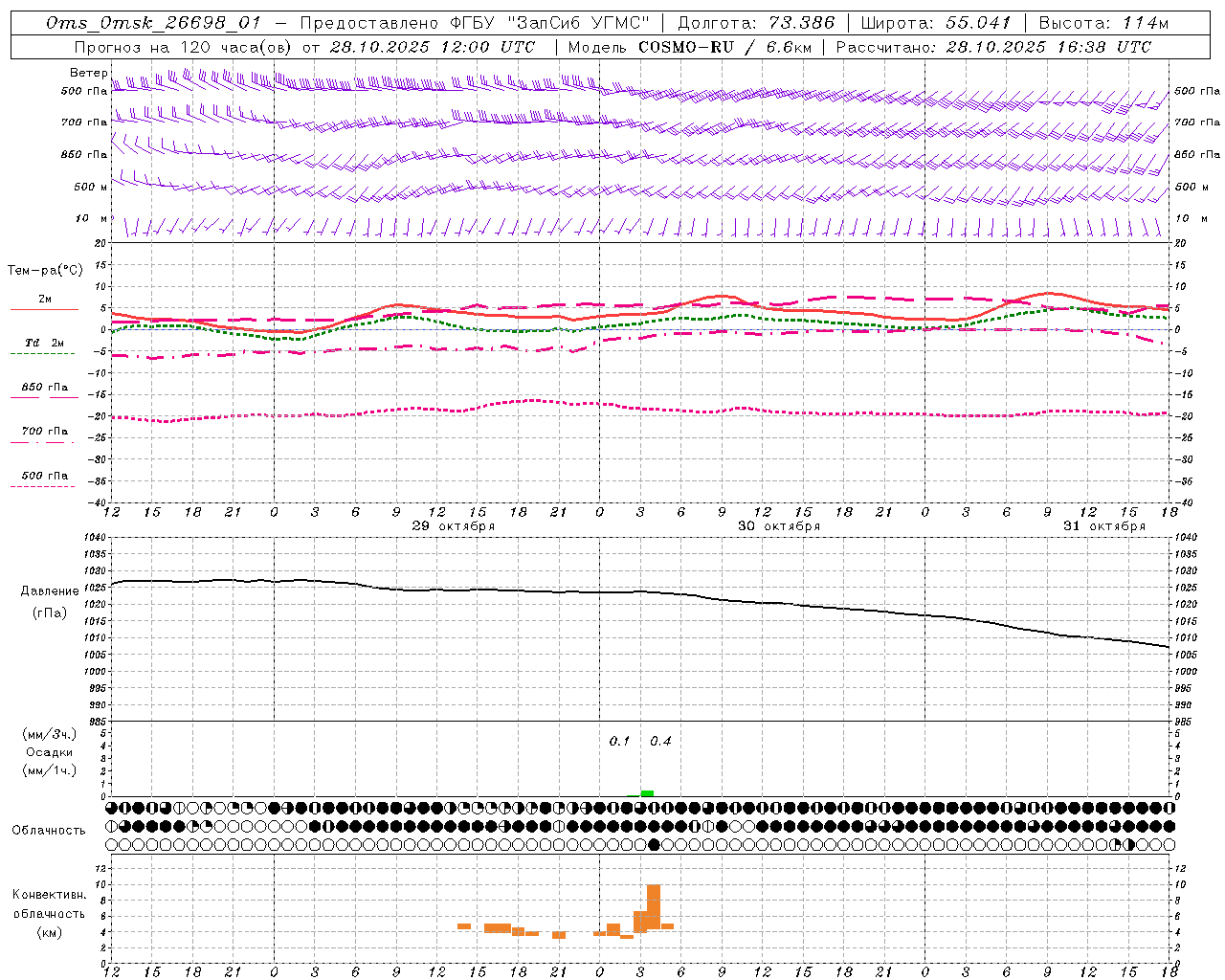Click the Ветер panel label
Screen dimensions: 1225x980
click(89, 73)
